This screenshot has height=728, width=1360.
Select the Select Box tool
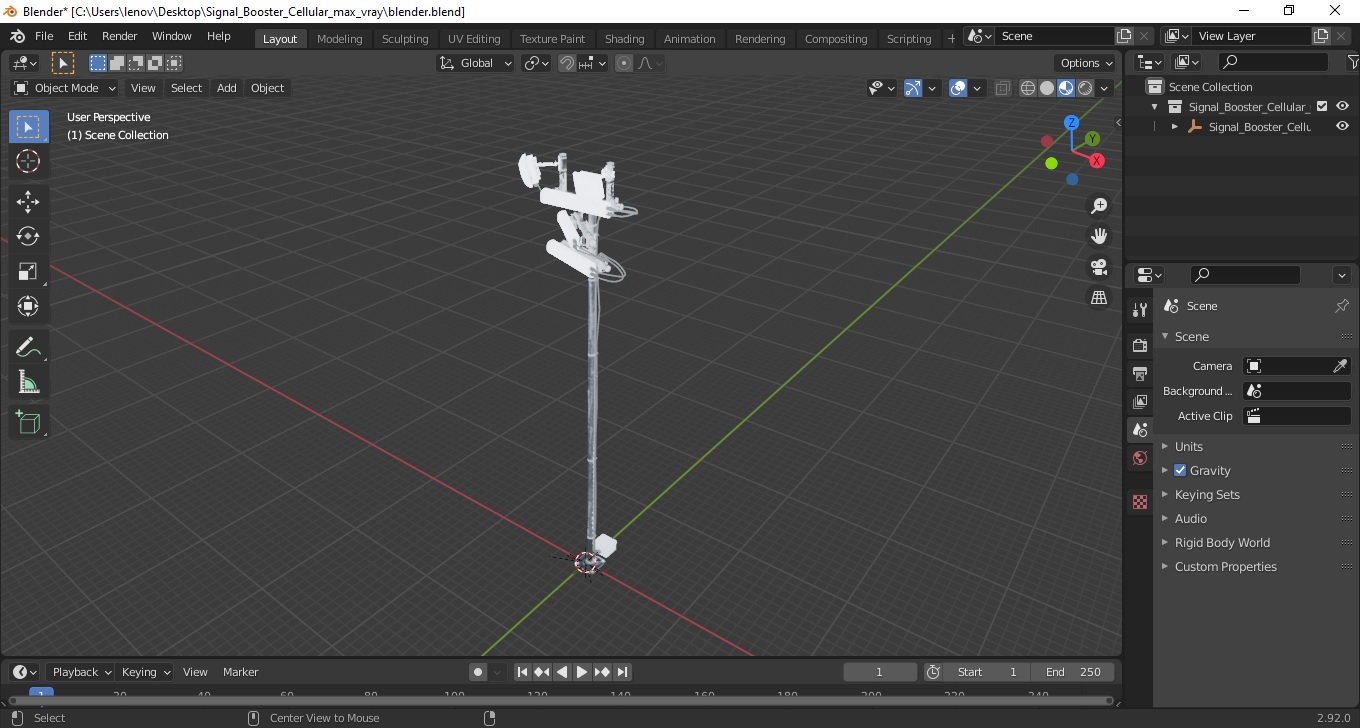point(28,127)
